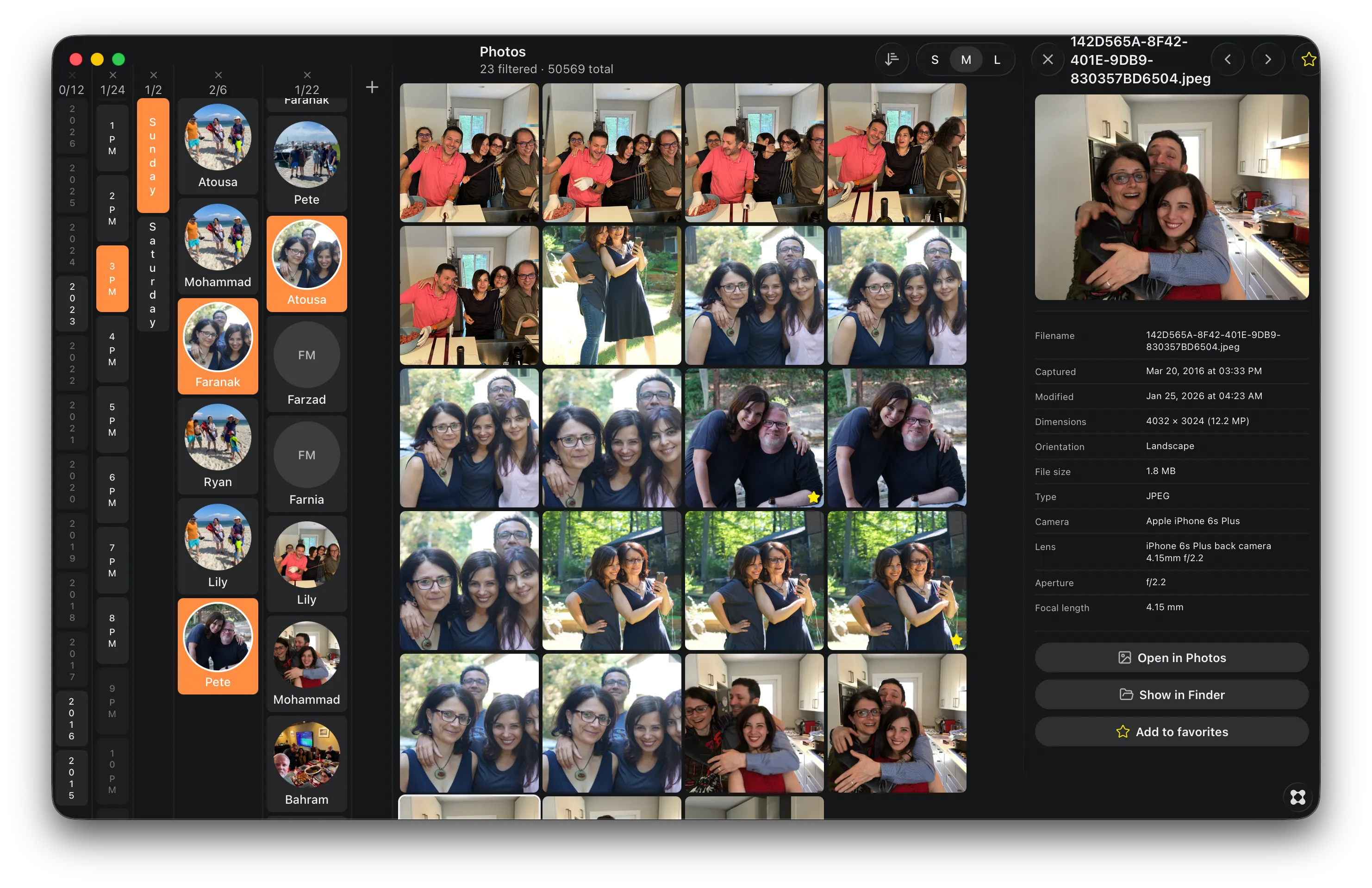Toggle the 2026 year filter

(x=72, y=126)
